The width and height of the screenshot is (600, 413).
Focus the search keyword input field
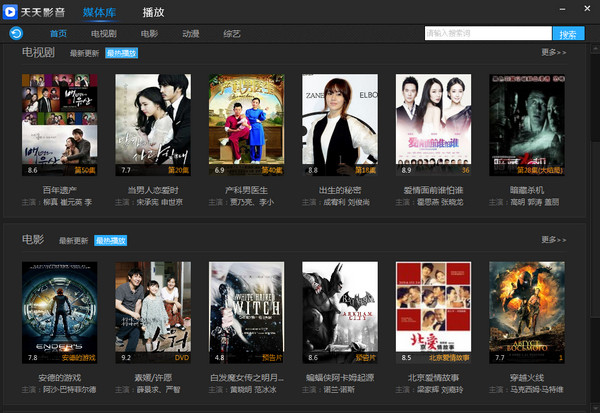click(488, 33)
